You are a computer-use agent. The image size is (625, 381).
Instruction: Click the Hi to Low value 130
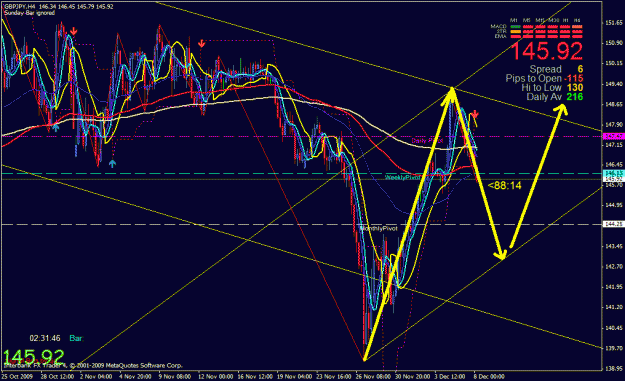[574, 88]
